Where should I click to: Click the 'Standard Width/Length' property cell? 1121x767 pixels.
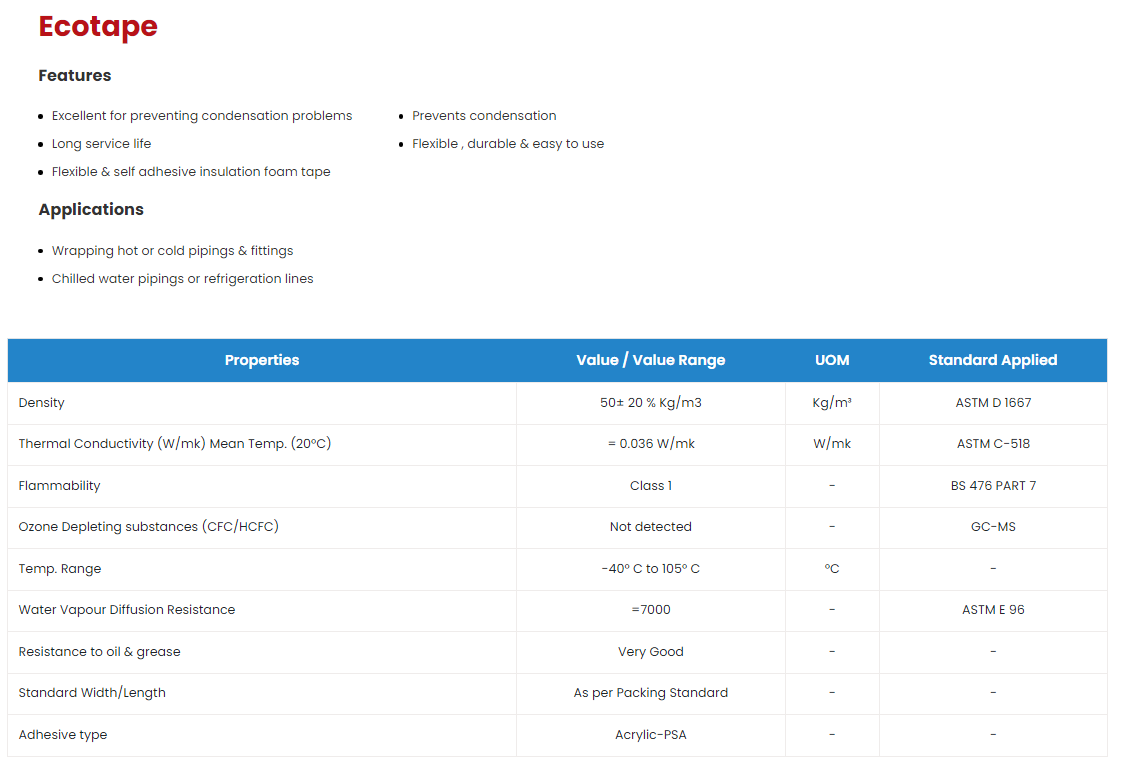[262, 693]
